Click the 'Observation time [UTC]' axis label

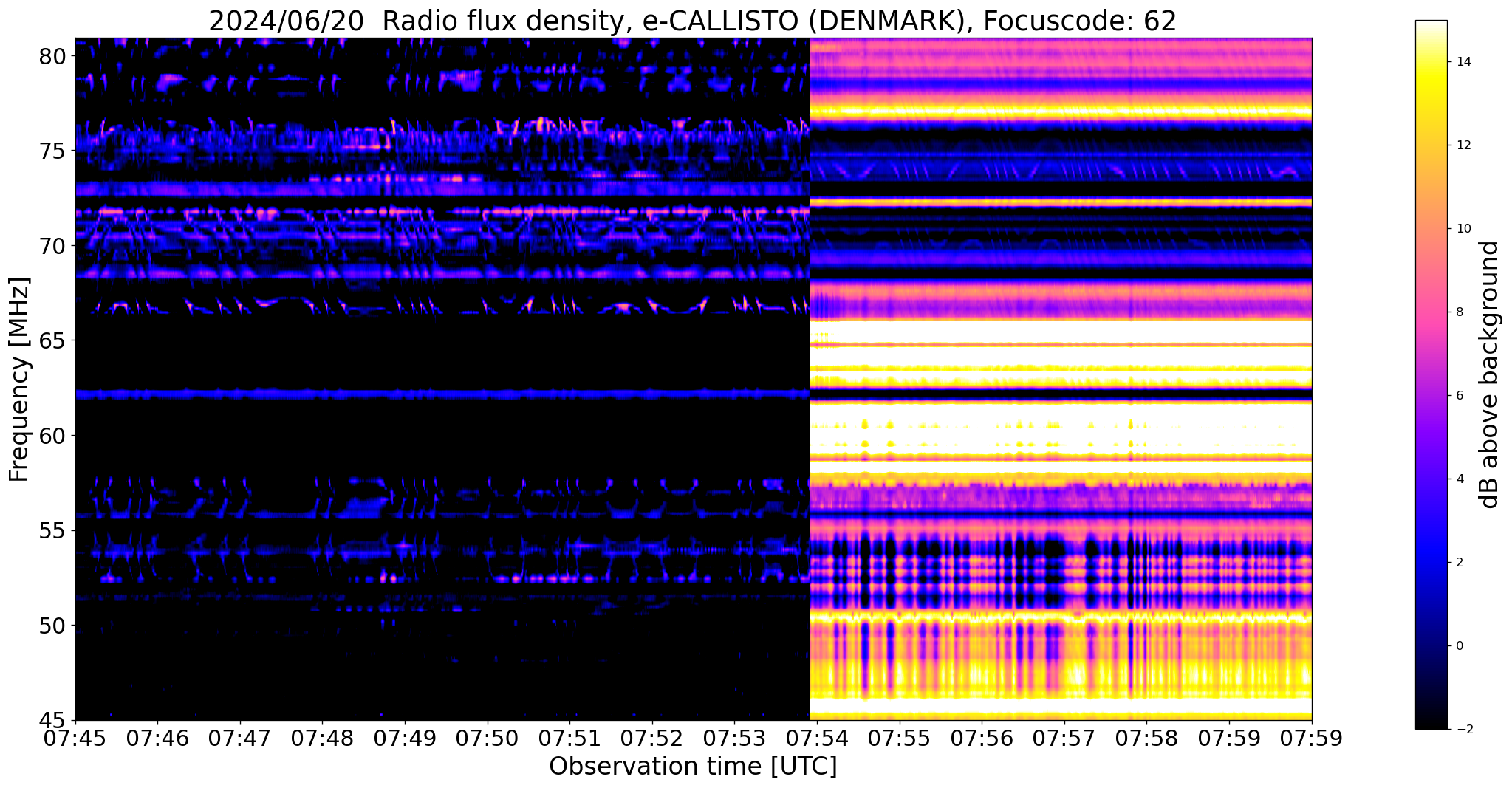click(693, 767)
